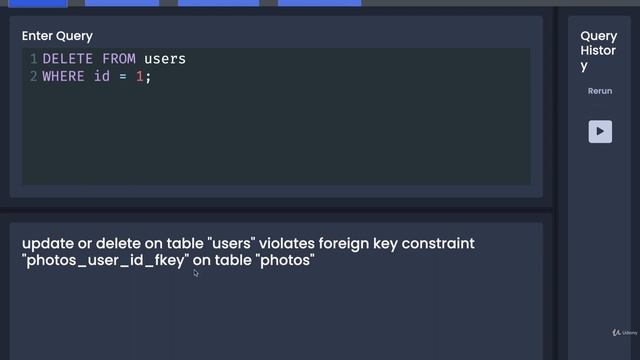Screen dimensions: 640x360
Task: Click line number 1 in editor gutter
Action: [x=33, y=59]
